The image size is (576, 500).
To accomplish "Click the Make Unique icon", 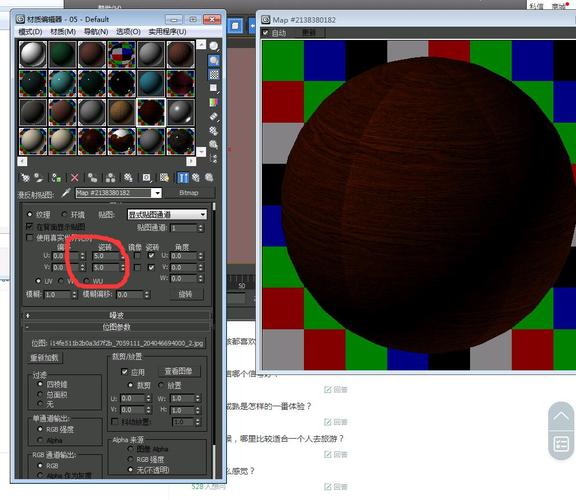I will pos(110,178).
